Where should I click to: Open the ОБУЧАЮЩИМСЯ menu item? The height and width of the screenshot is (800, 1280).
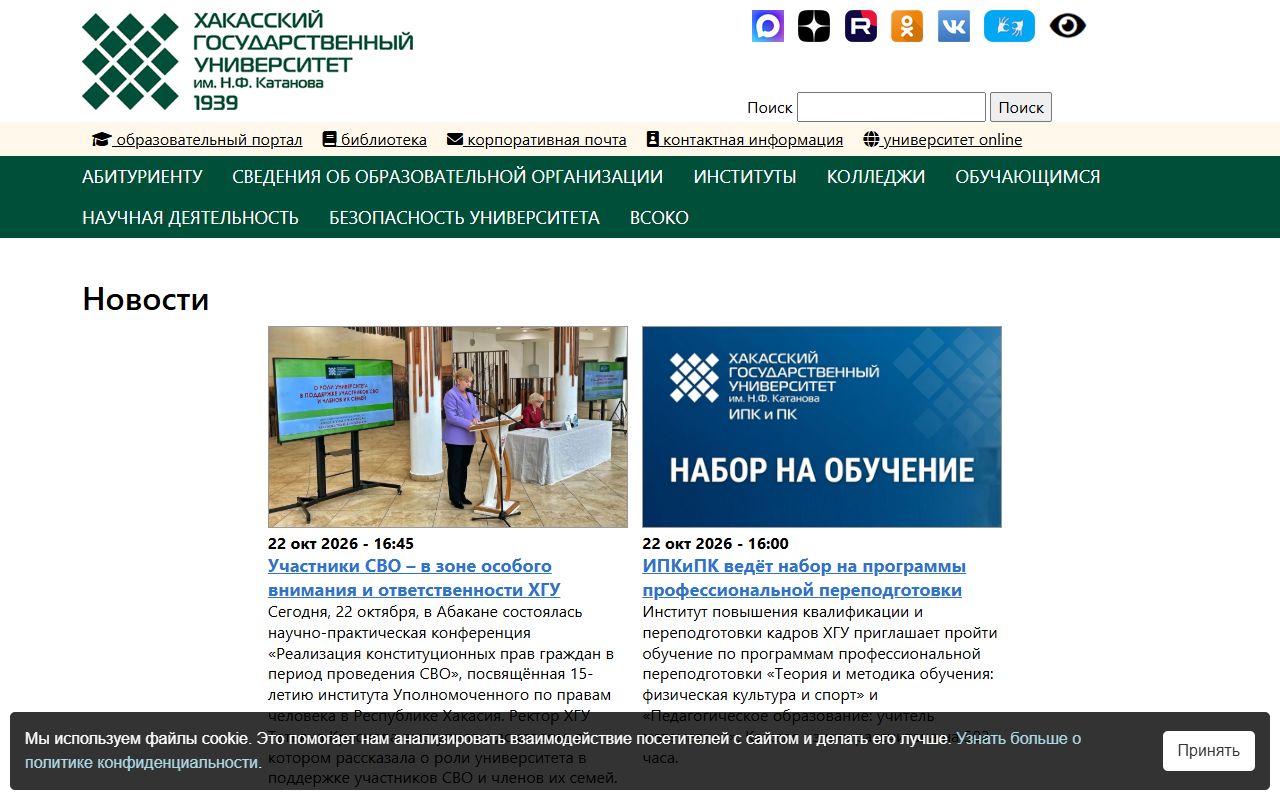[x=1028, y=177]
